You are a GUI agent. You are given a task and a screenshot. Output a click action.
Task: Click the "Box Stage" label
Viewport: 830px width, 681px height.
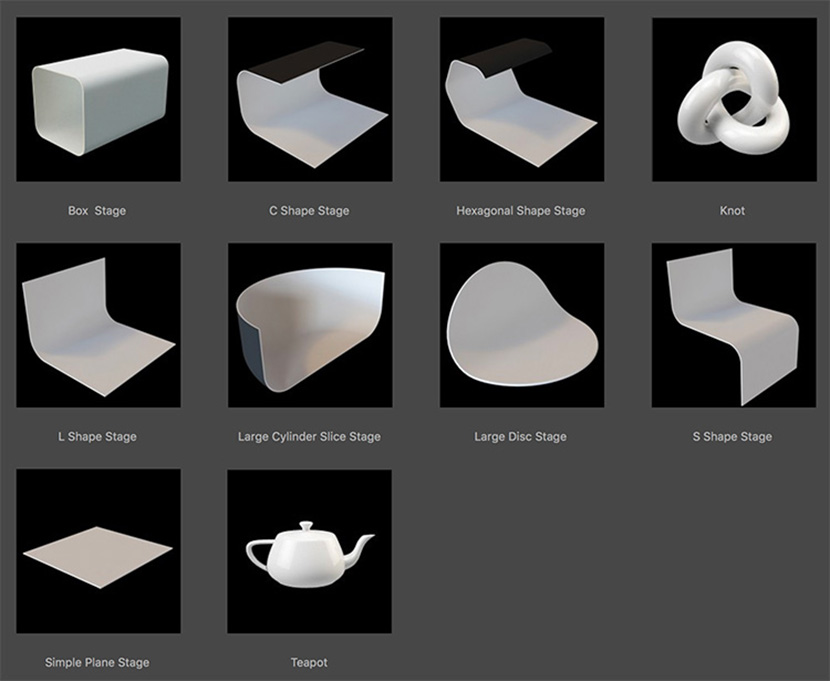(97, 211)
